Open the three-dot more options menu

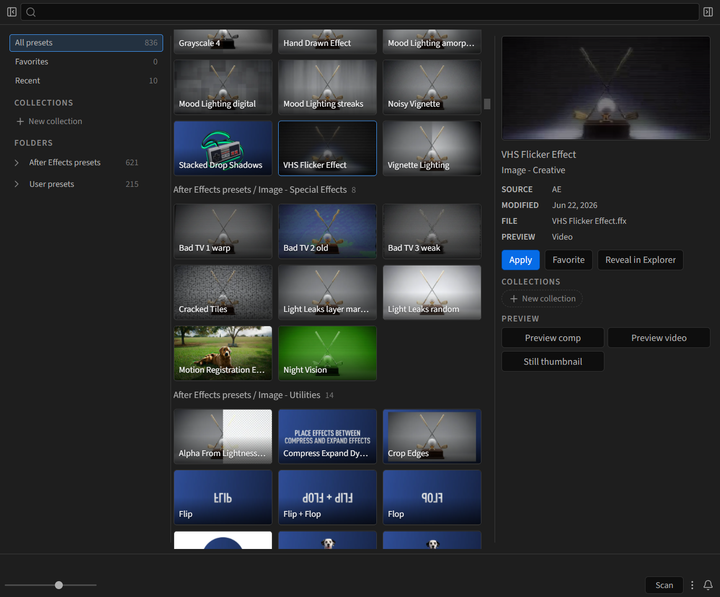point(692,585)
